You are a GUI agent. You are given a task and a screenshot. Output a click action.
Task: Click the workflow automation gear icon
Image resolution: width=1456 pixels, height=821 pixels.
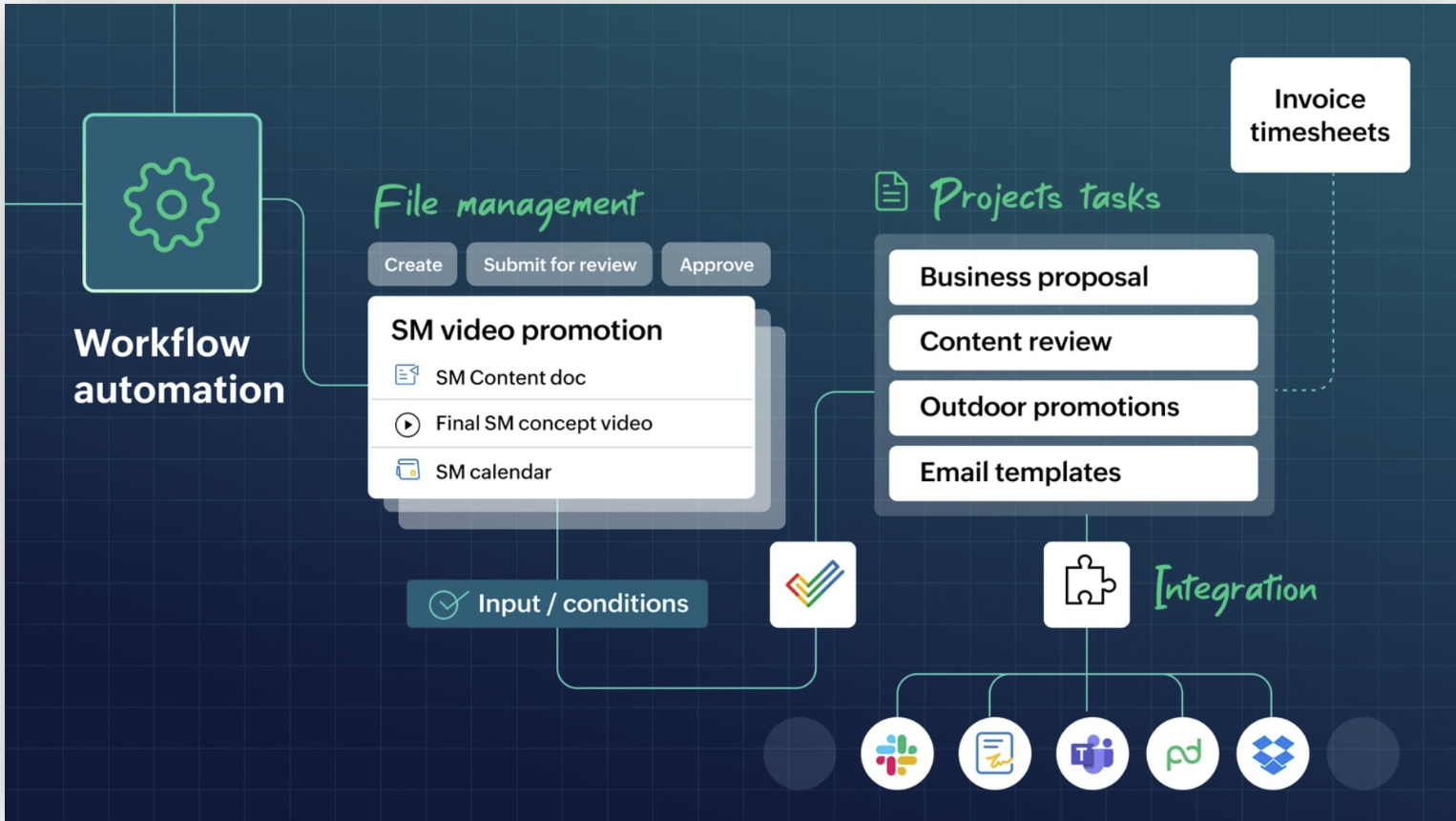(x=172, y=203)
